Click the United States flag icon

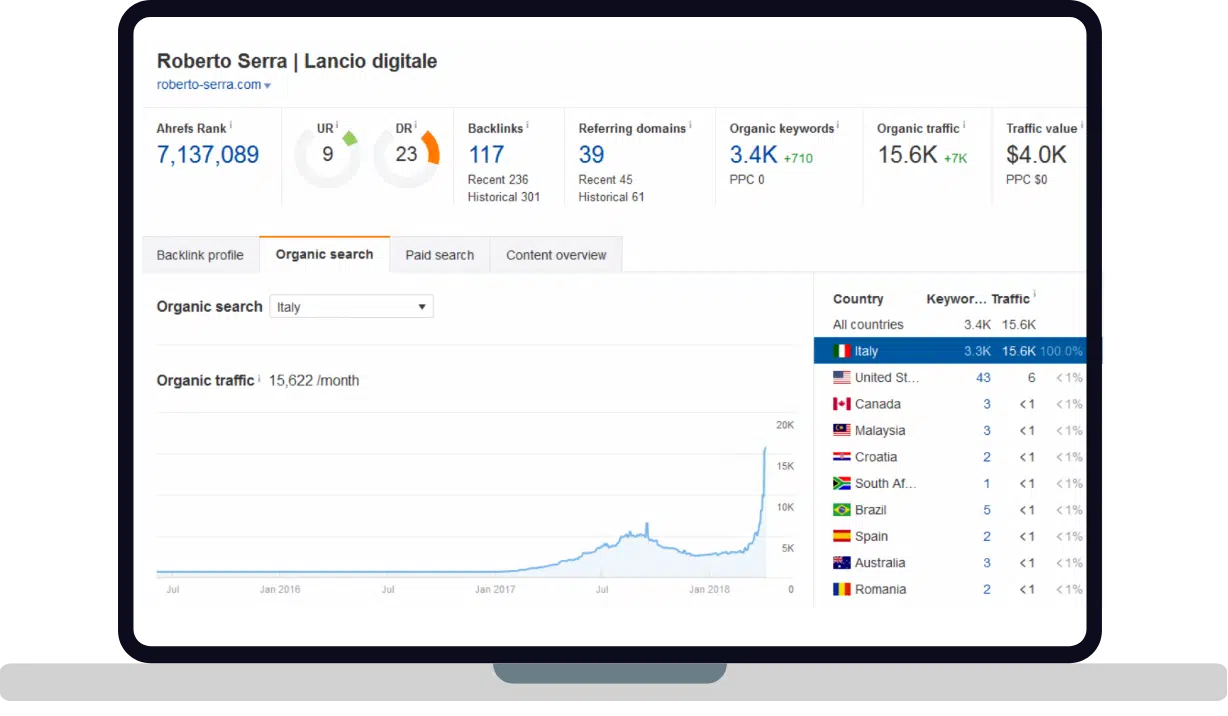coord(842,378)
